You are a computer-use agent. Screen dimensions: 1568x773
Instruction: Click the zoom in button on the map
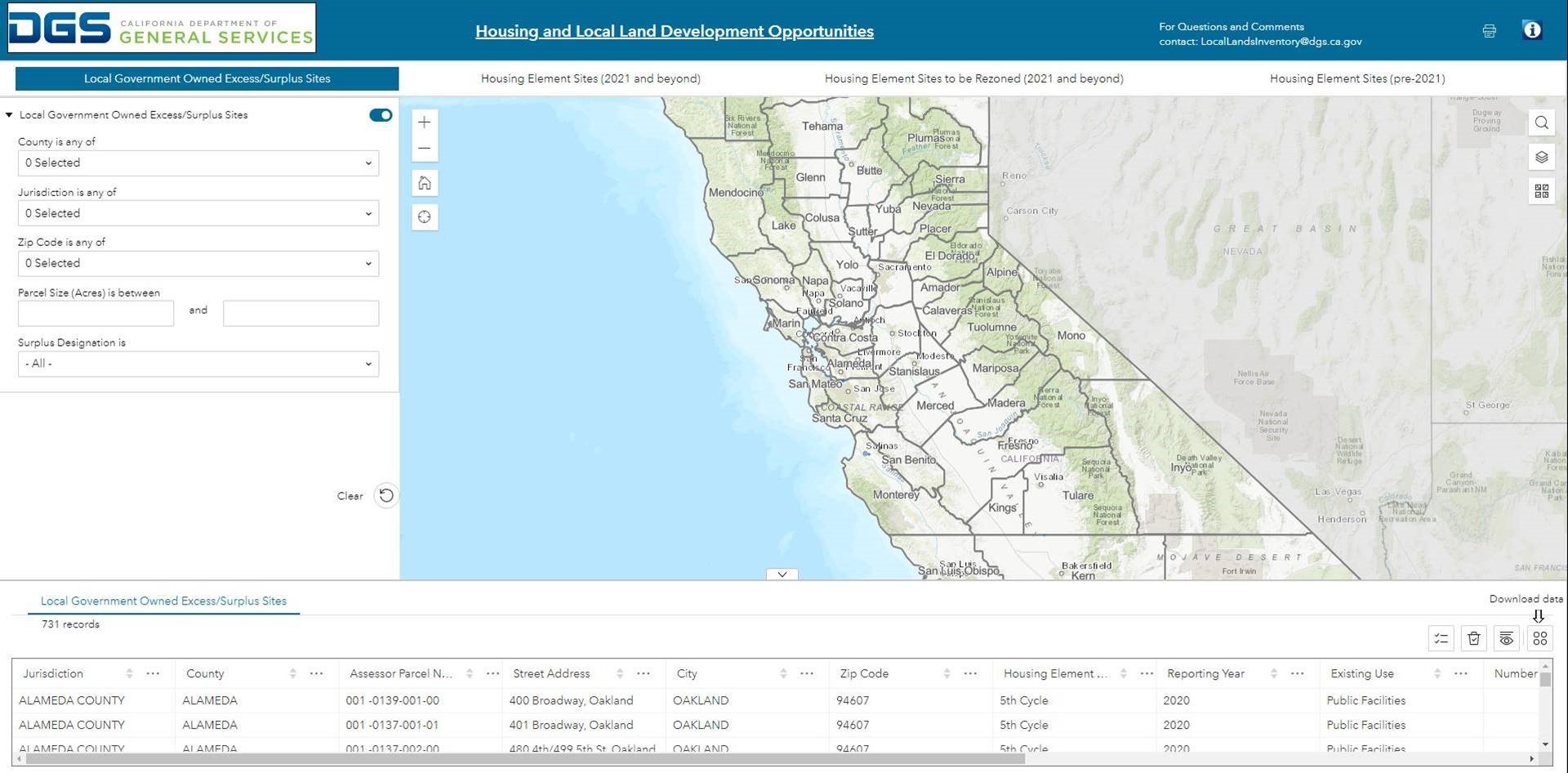[x=425, y=122]
